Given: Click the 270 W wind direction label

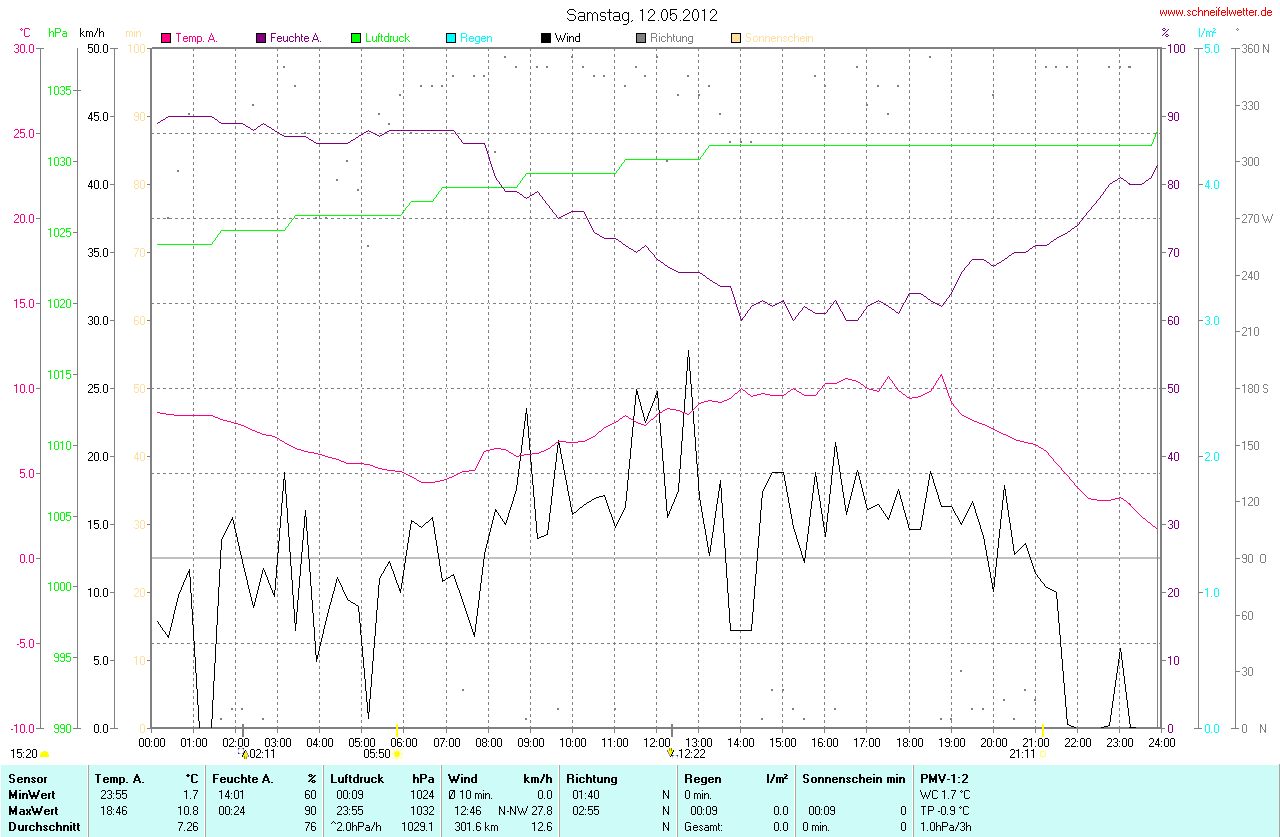Looking at the screenshot, I should [1258, 218].
